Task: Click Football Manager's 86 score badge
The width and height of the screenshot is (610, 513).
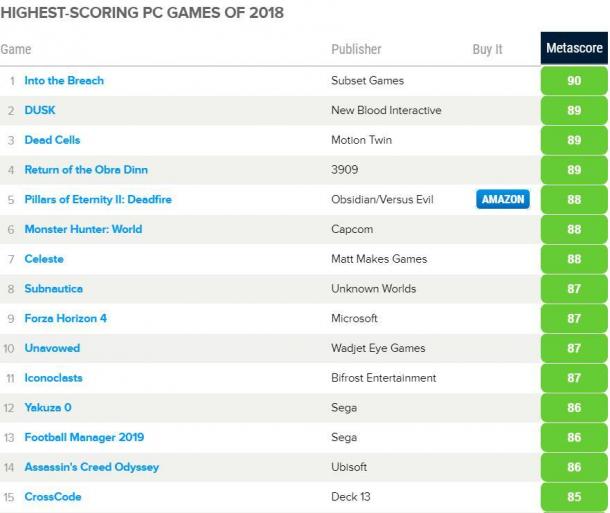Action: point(574,437)
